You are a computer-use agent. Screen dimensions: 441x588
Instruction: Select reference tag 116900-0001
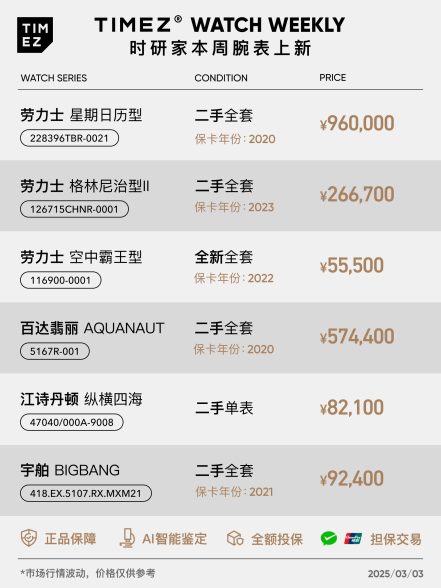pyautogui.click(x=61, y=280)
